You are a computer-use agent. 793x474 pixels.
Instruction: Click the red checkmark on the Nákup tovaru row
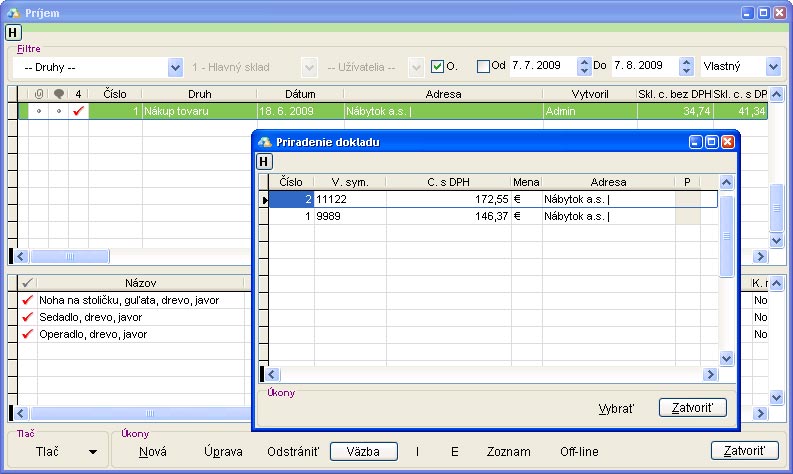tap(78, 111)
